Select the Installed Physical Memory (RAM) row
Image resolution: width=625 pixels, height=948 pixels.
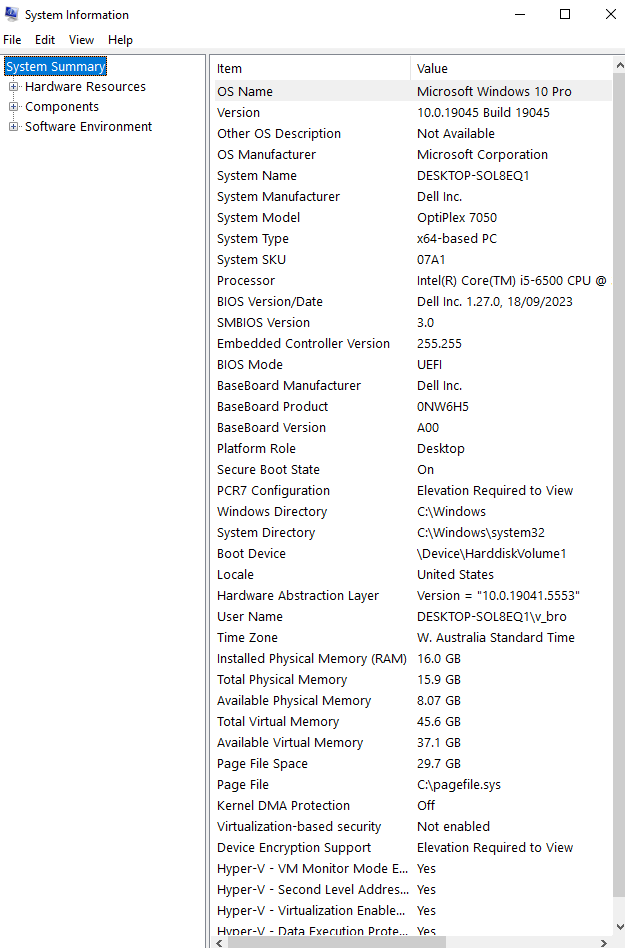(x=411, y=658)
